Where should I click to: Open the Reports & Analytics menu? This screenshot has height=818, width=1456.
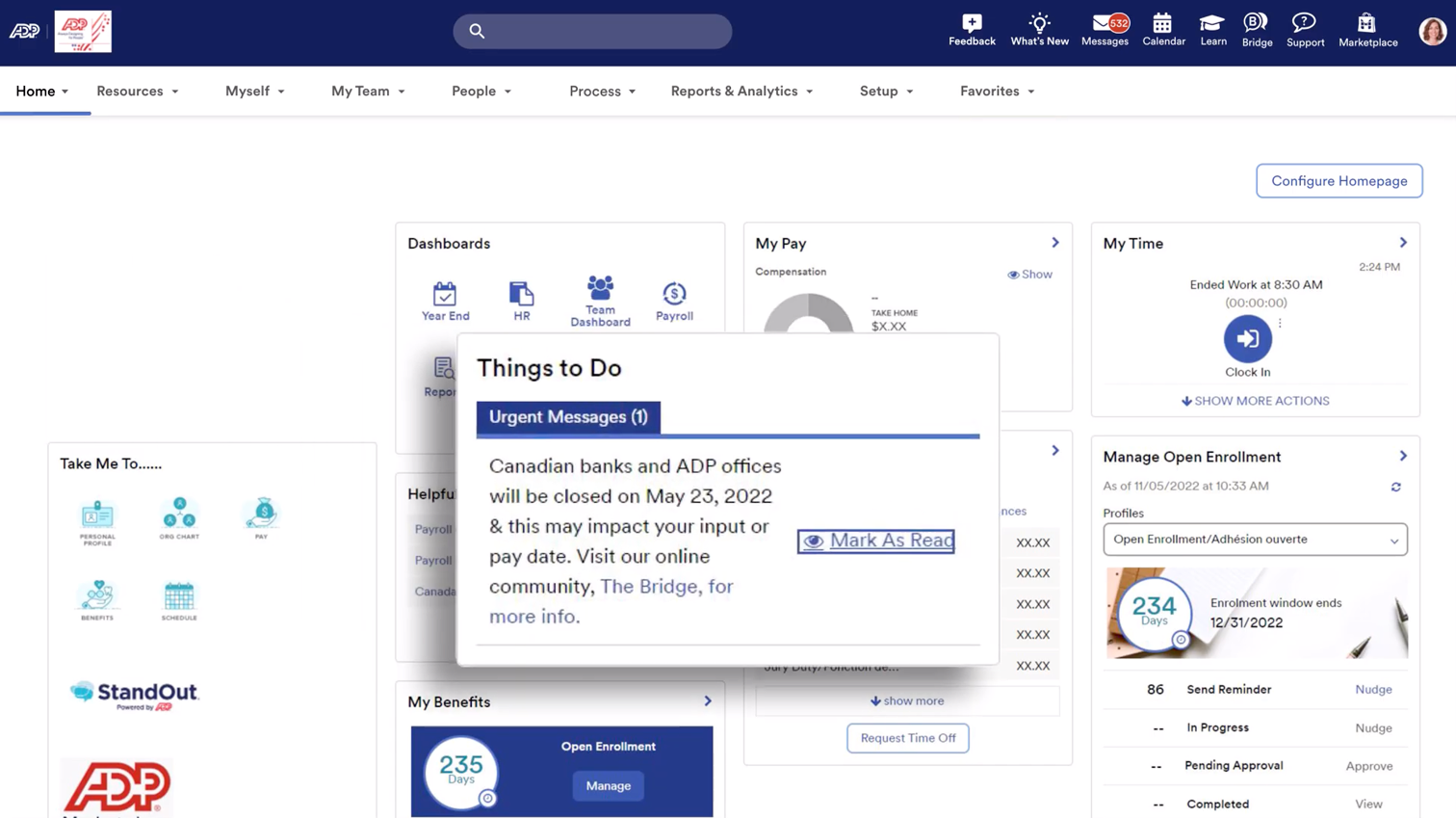coord(741,92)
